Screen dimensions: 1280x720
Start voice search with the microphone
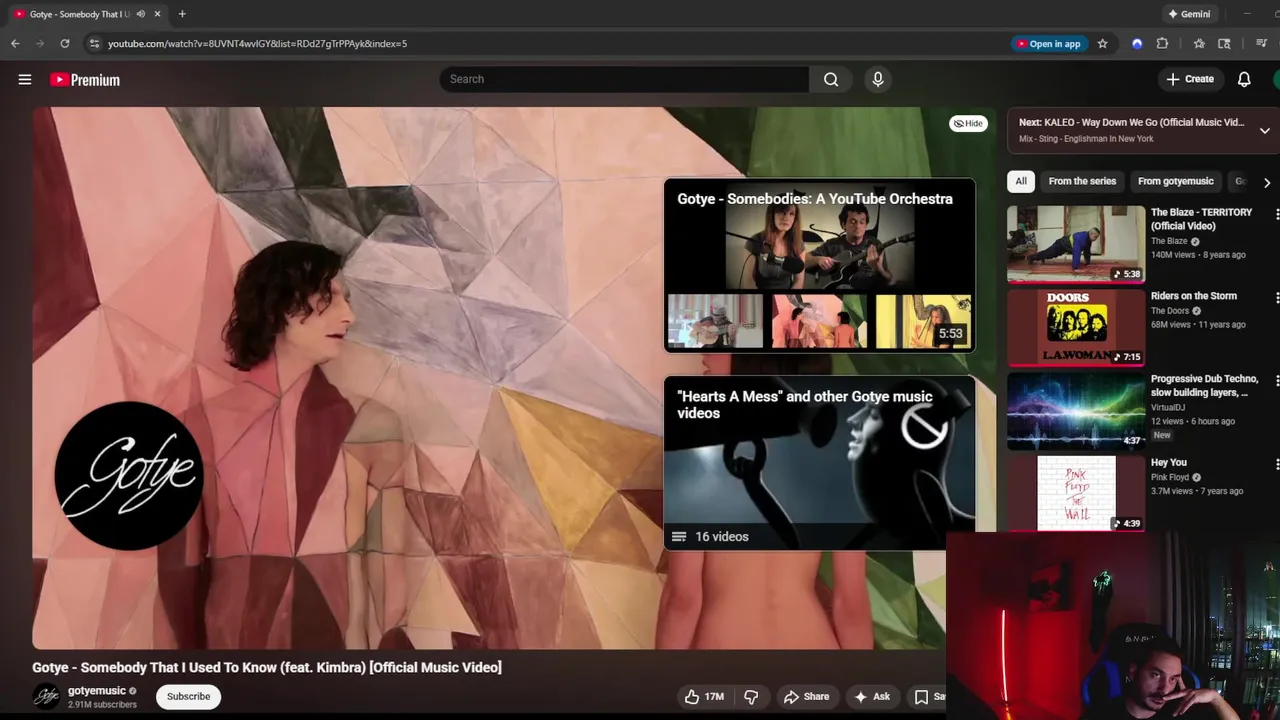pyautogui.click(x=878, y=79)
